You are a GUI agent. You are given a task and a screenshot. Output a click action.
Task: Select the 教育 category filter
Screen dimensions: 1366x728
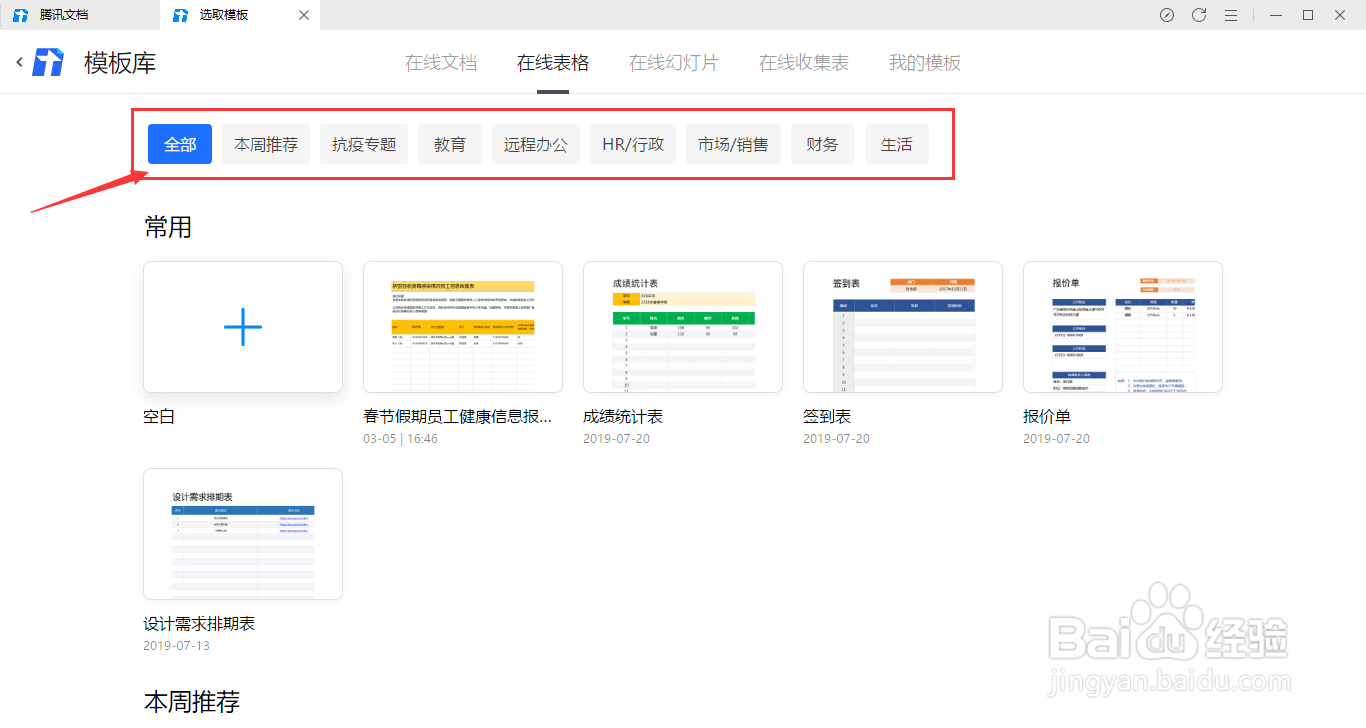click(450, 143)
